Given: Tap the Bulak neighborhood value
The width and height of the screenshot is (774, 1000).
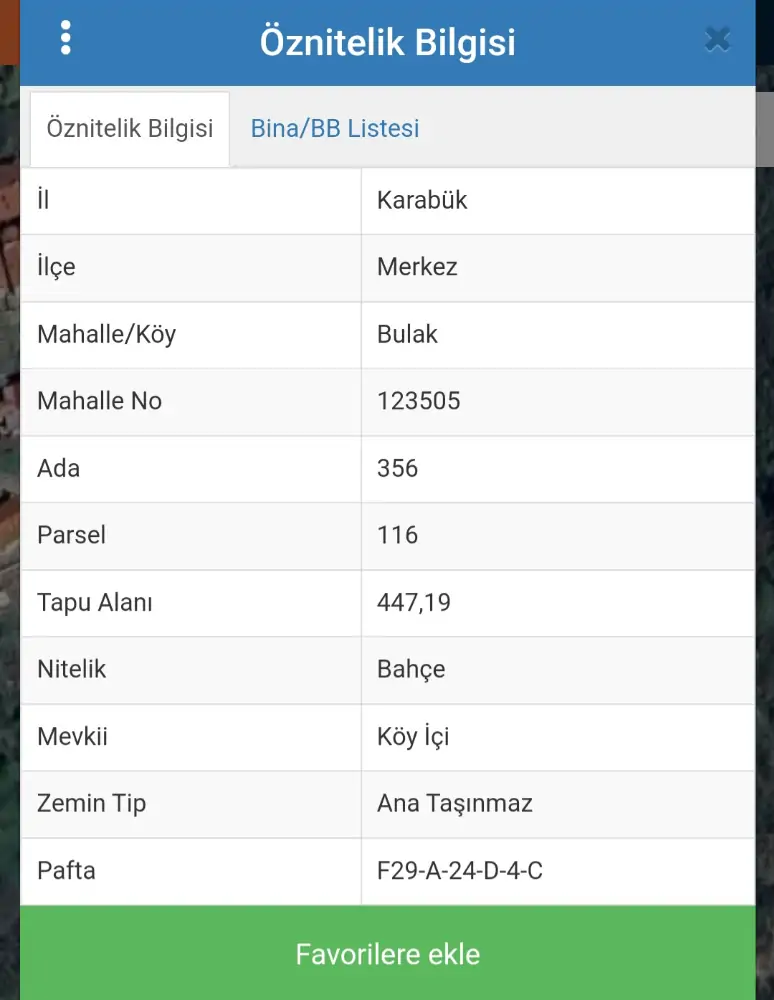Looking at the screenshot, I should pyautogui.click(x=407, y=334).
